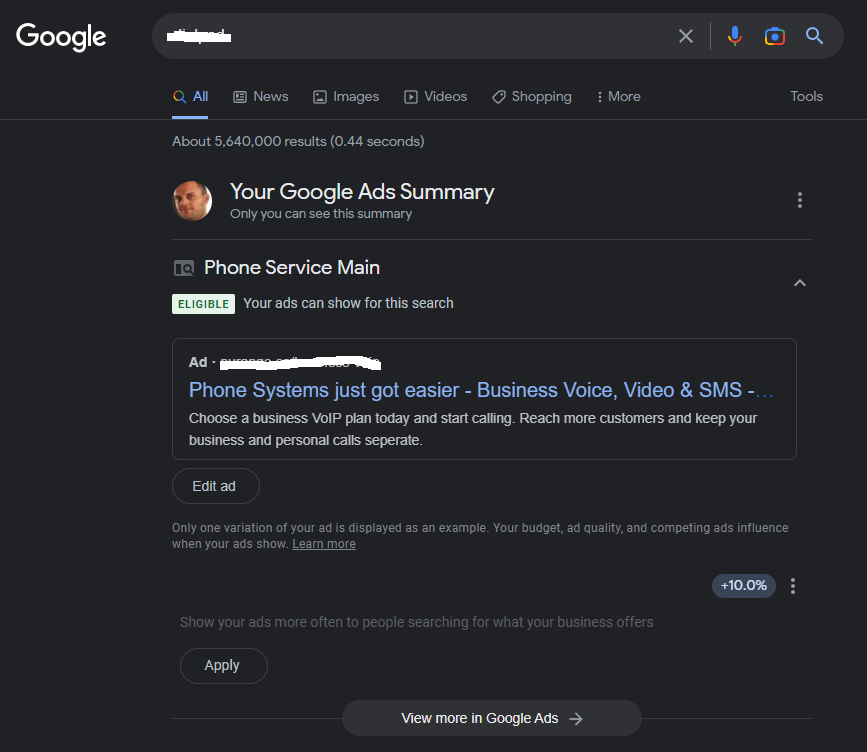Click the 'Show your ads more often' recommendation text
This screenshot has width=867, height=752.
pyautogui.click(x=416, y=623)
